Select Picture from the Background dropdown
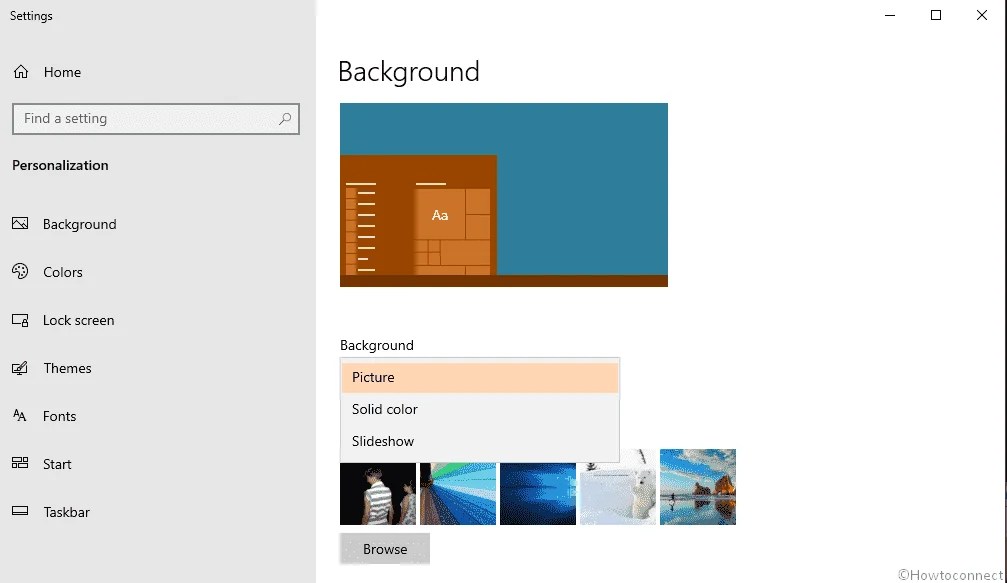Screen dimensions: 1007x583 click(373, 377)
